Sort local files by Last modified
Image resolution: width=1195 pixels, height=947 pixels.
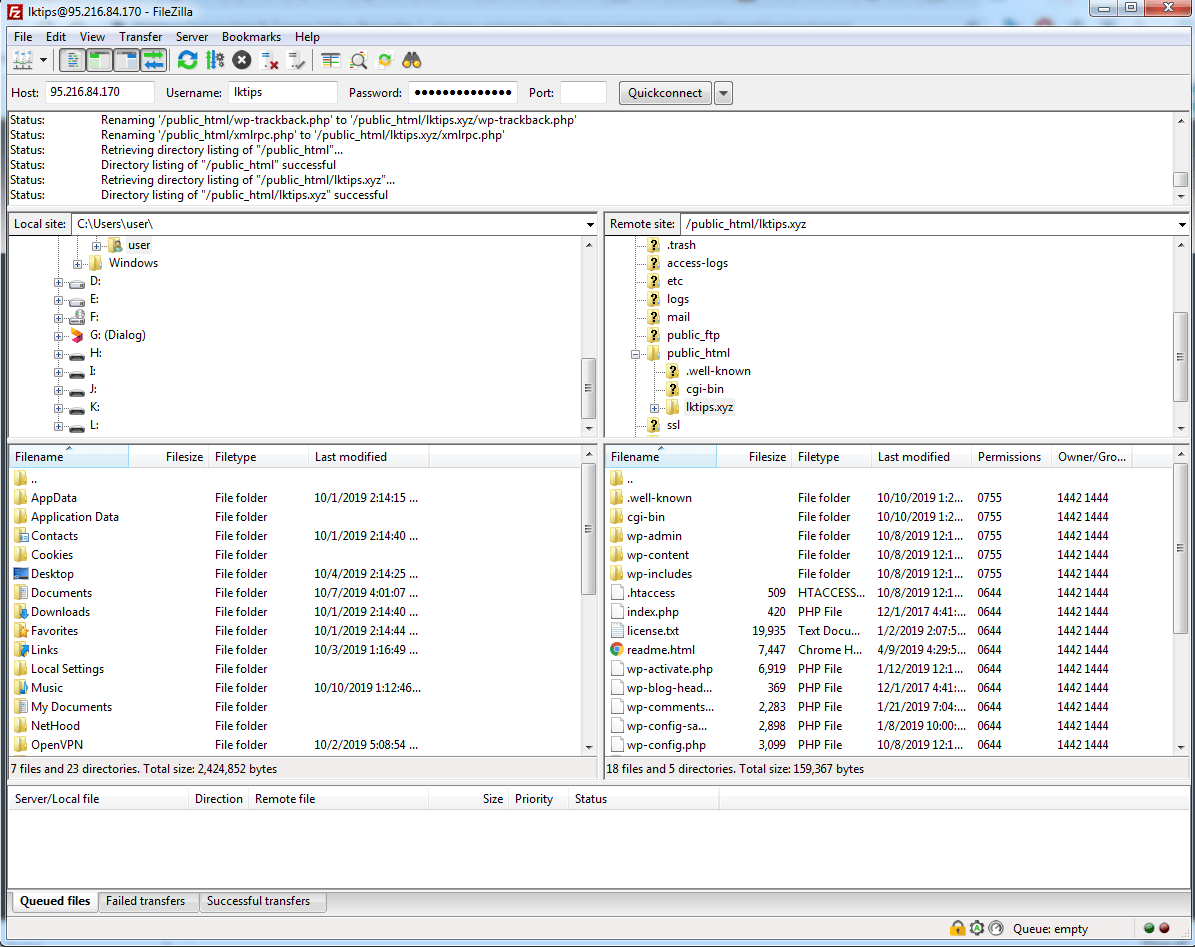369,457
